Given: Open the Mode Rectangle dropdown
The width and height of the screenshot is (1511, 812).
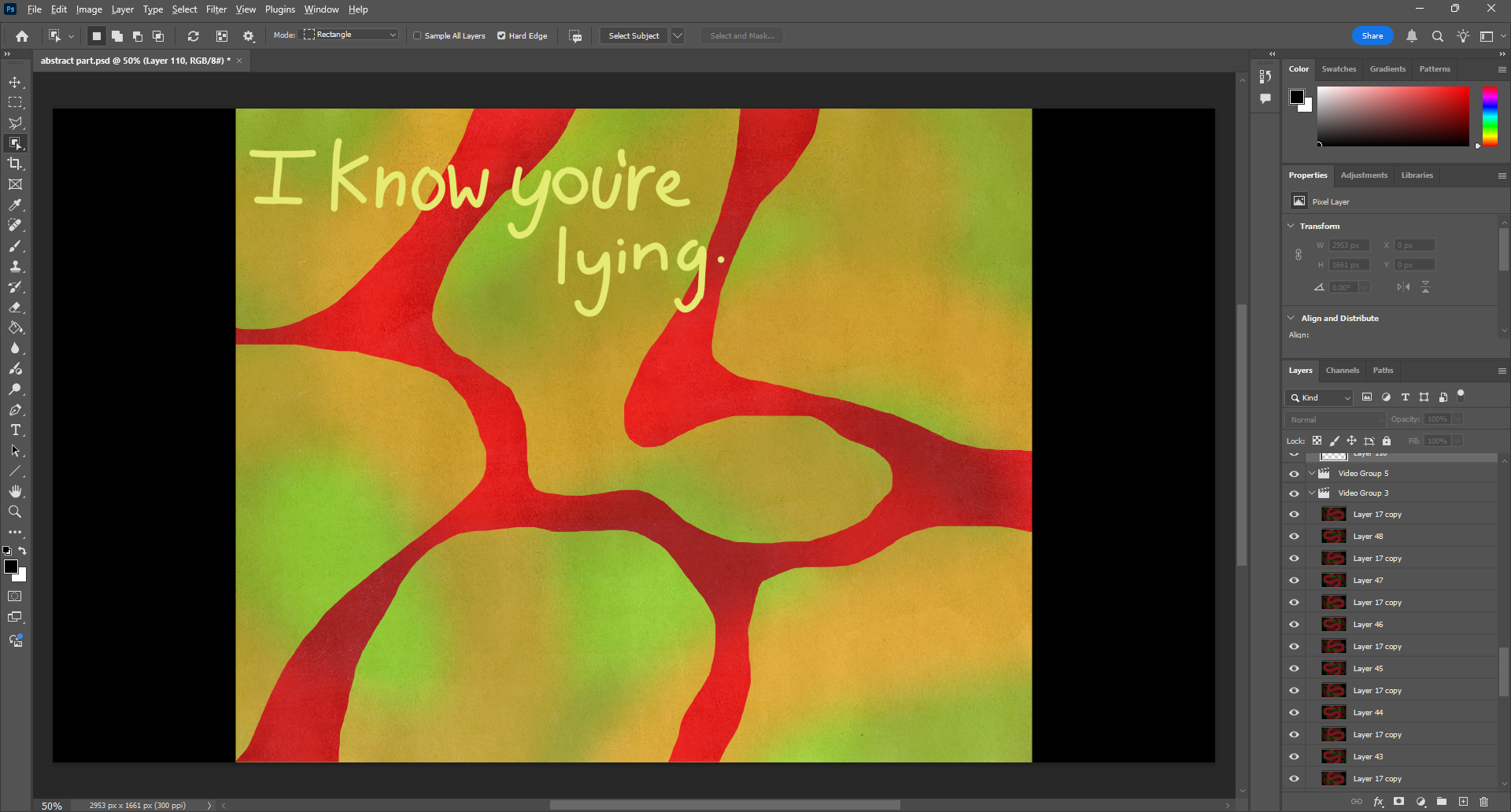Looking at the screenshot, I should pos(350,35).
